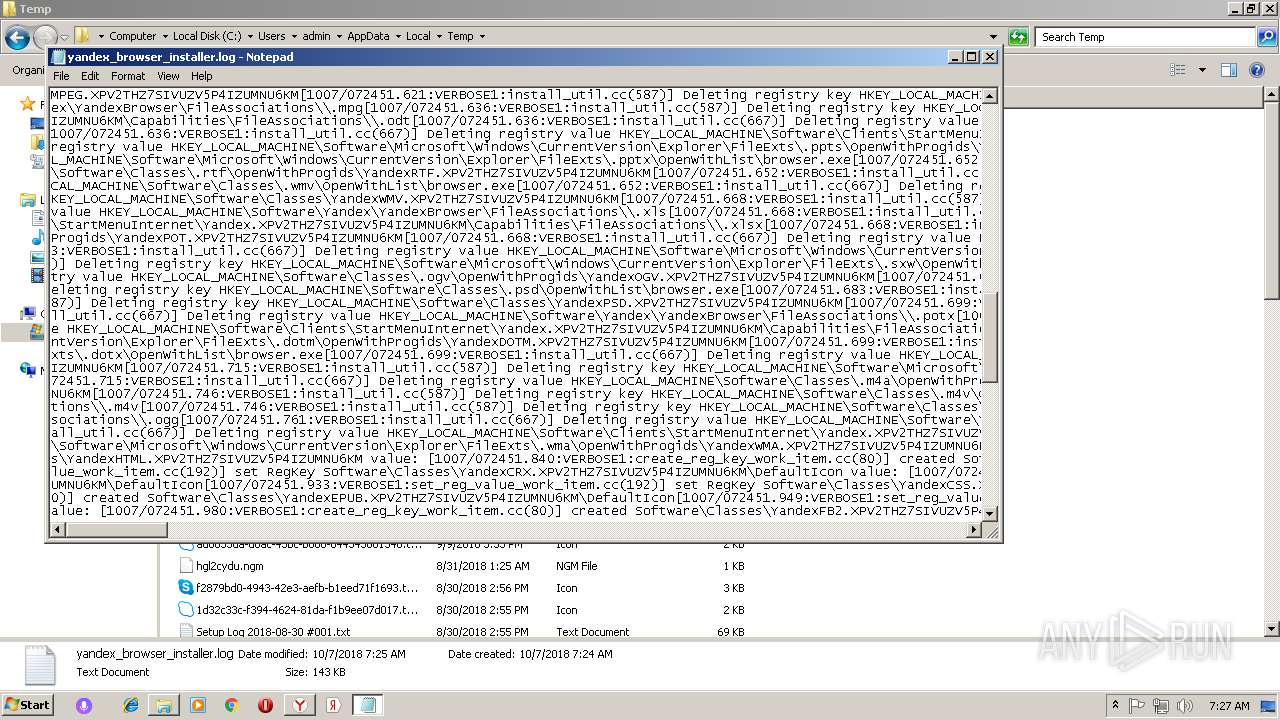The width and height of the screenshot is (1280, 720).
Task: Click Notepad's vertical scroll up arrow
Action: pyautogui.click(x=990, y=96)
